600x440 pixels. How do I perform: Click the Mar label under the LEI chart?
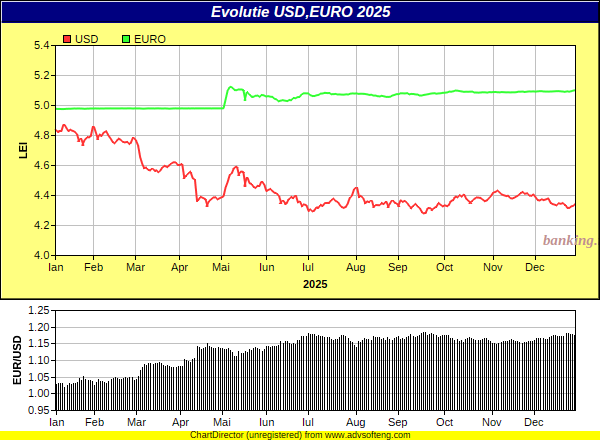(x=135, y=267)
